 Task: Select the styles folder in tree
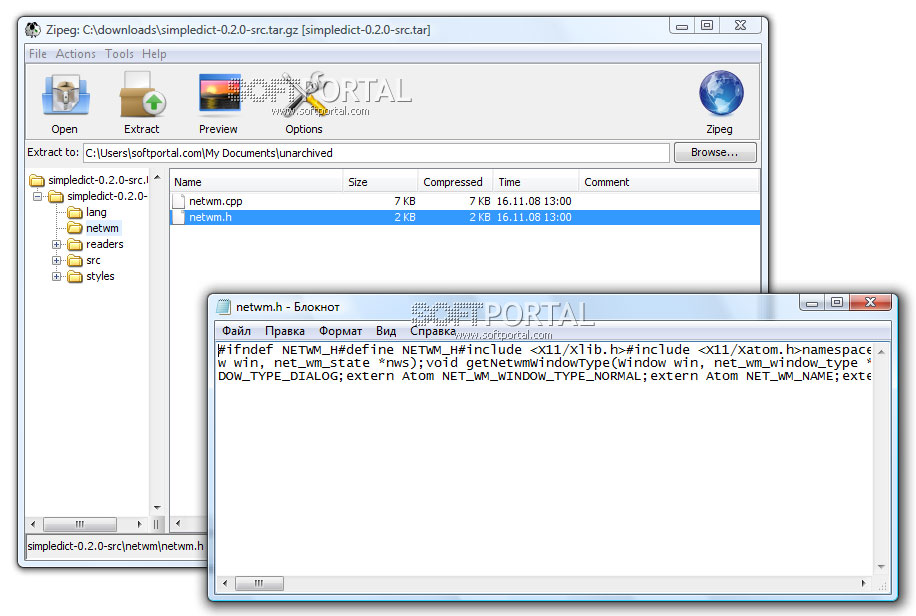coord(100,276)
